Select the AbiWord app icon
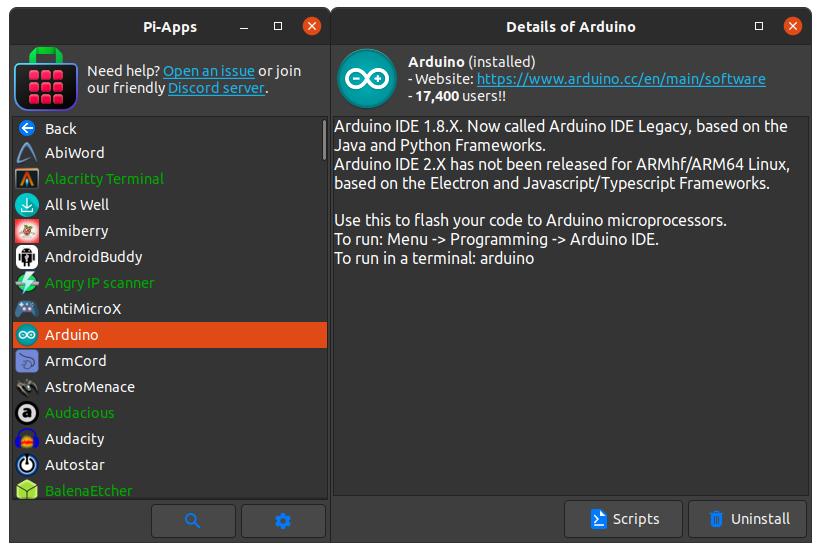Viewport: 821px width, 552px height. (x=27, y=153)
